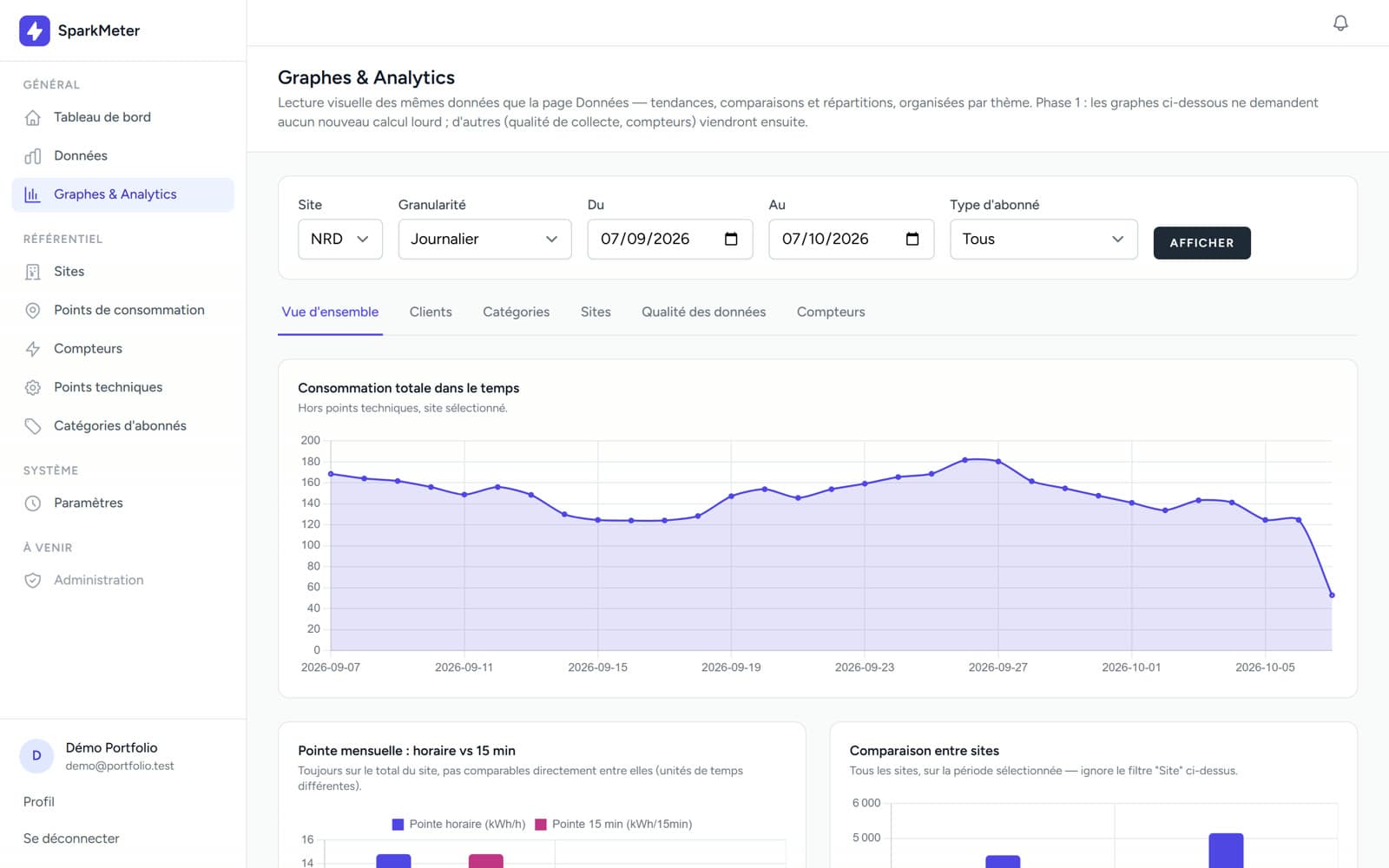Click the bar icon beside Données

(x=33, y=156)
